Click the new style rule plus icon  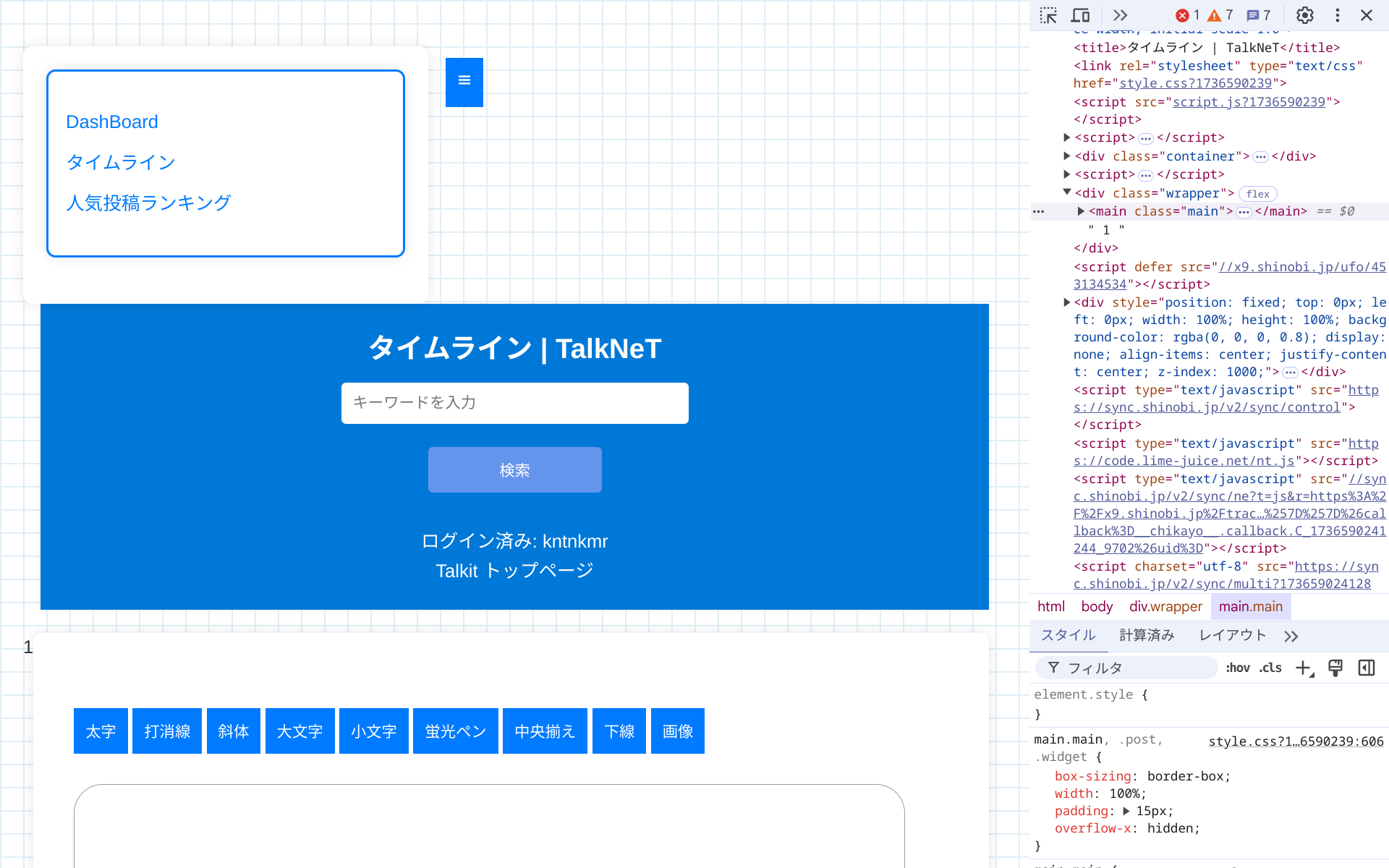tap(1304, 668)
